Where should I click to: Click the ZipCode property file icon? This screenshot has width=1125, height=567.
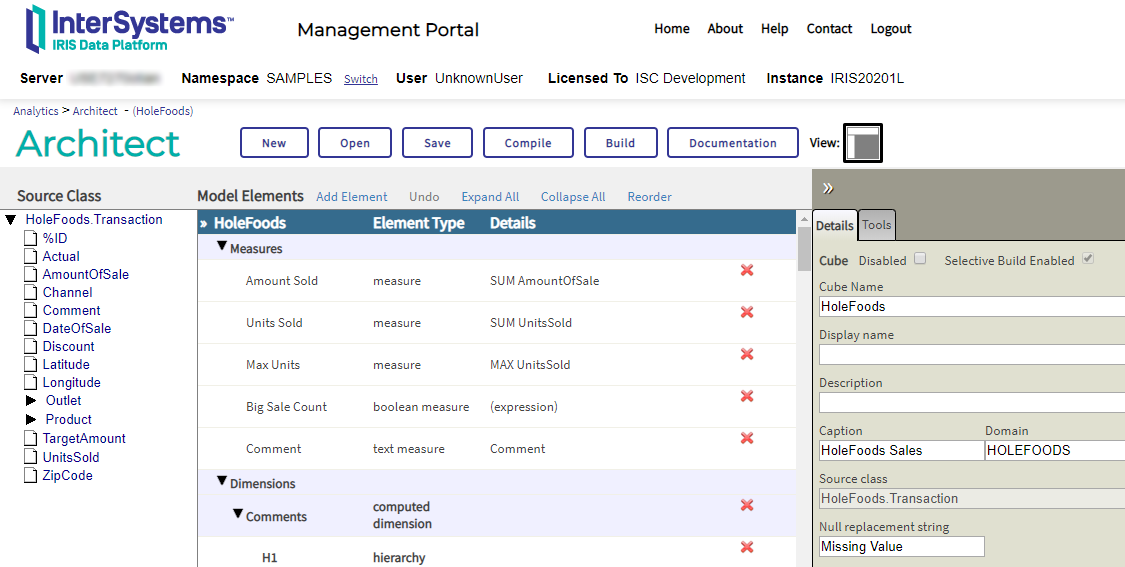pos(30,475)
